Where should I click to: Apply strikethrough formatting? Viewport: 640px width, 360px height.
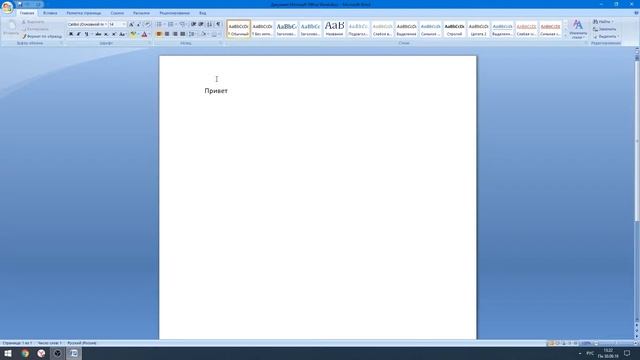(x=98, y=34)
